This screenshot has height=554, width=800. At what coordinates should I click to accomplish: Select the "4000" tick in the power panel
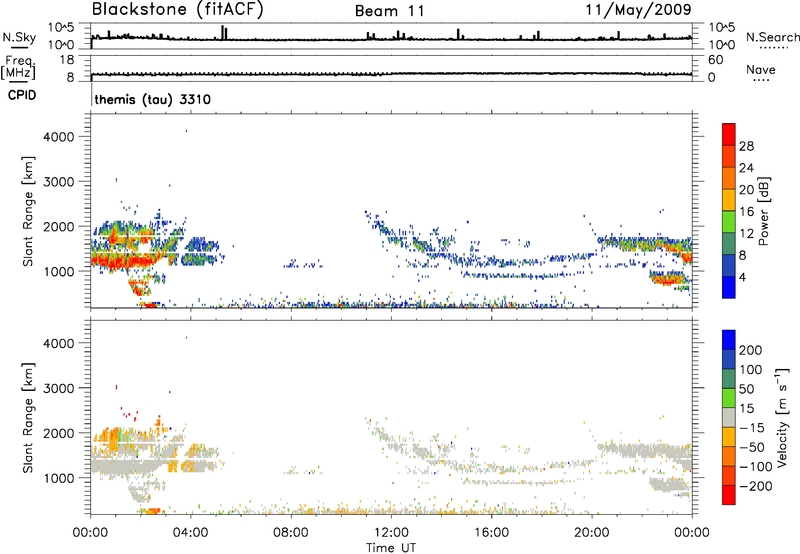tap(59, 137)
